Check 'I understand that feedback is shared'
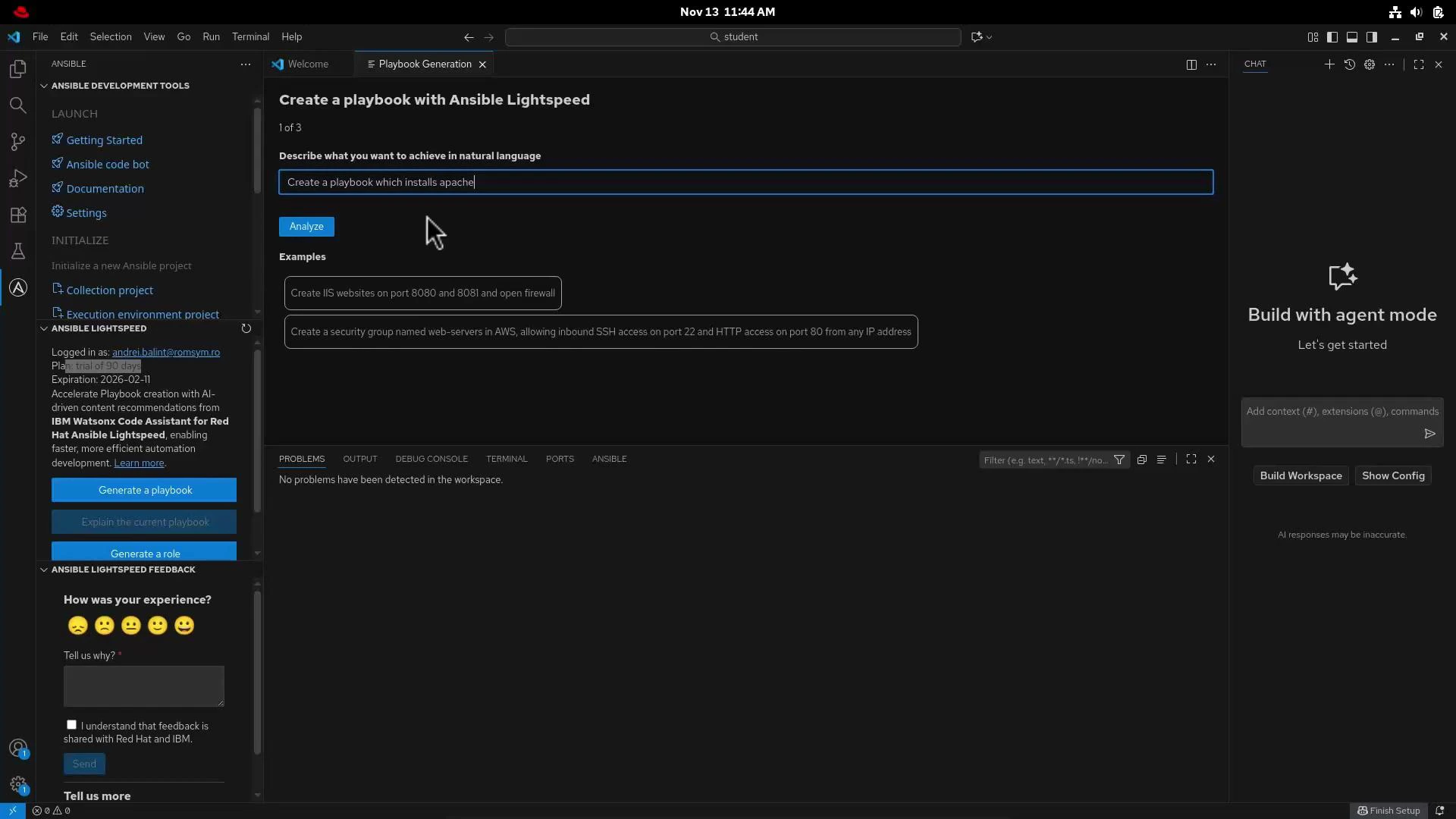Viewport: 1456px width, 819px height. (x=71, y=725)
